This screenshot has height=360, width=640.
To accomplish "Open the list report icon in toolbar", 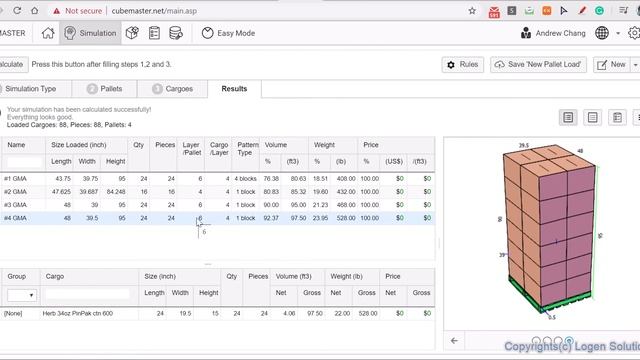I will pos(154,33).
